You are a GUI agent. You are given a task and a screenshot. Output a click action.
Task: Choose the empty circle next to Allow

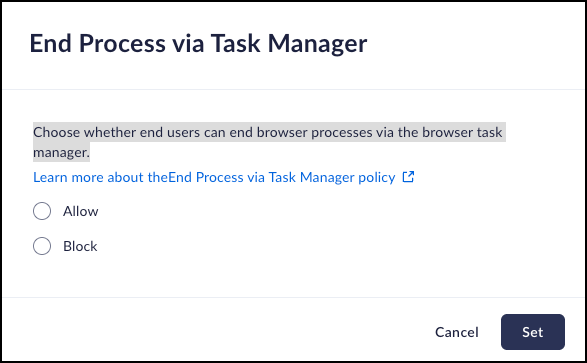[42, 211]
